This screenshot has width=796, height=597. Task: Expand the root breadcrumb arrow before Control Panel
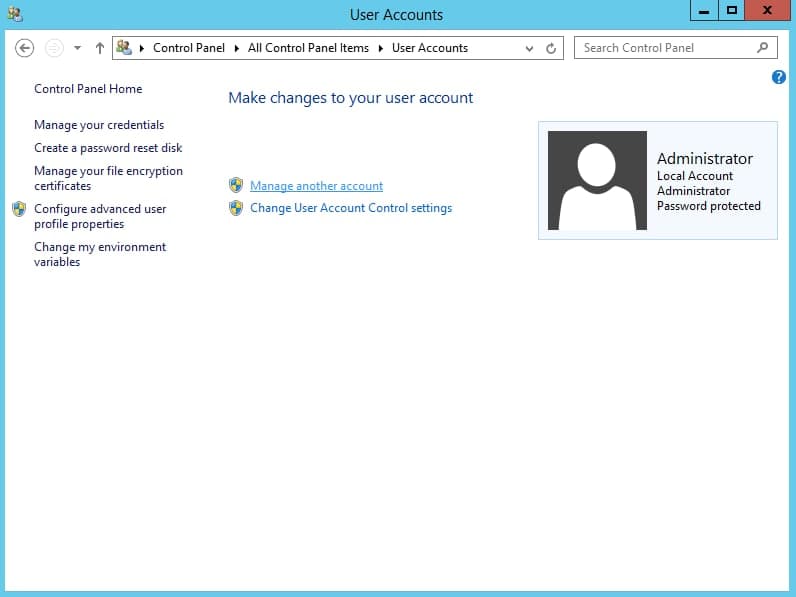click(142, 48)
